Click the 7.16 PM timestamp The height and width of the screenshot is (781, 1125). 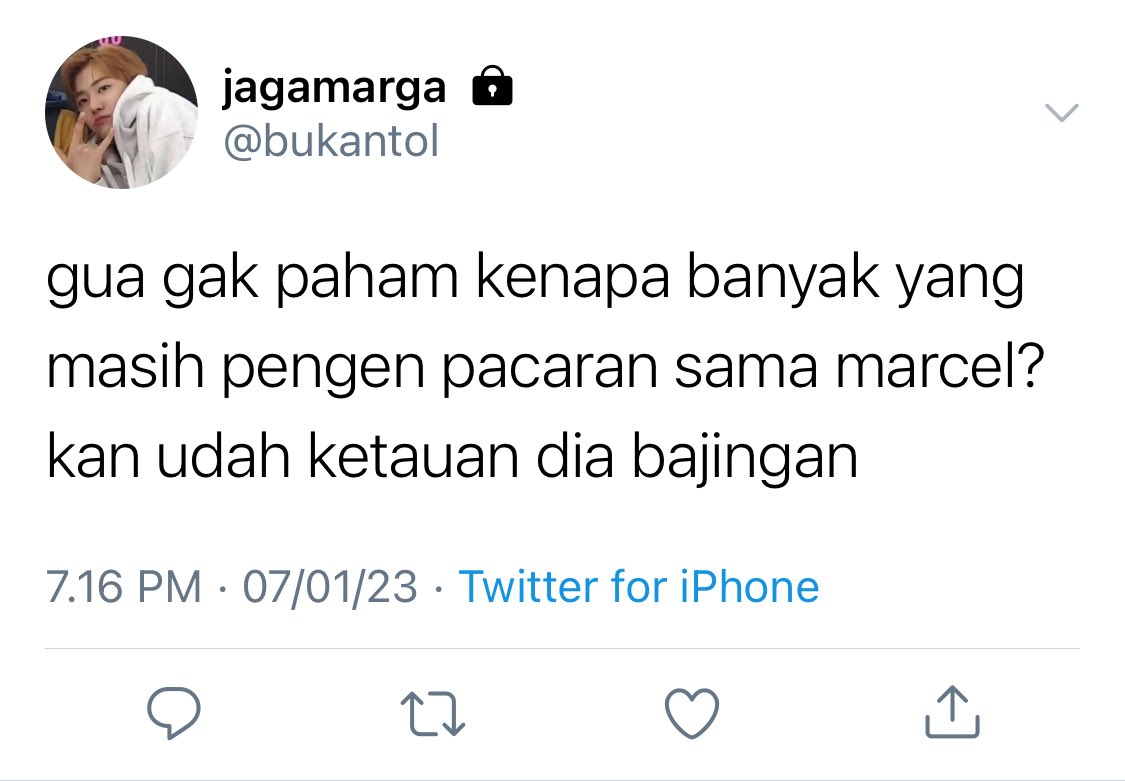click(x=123, y=587)
